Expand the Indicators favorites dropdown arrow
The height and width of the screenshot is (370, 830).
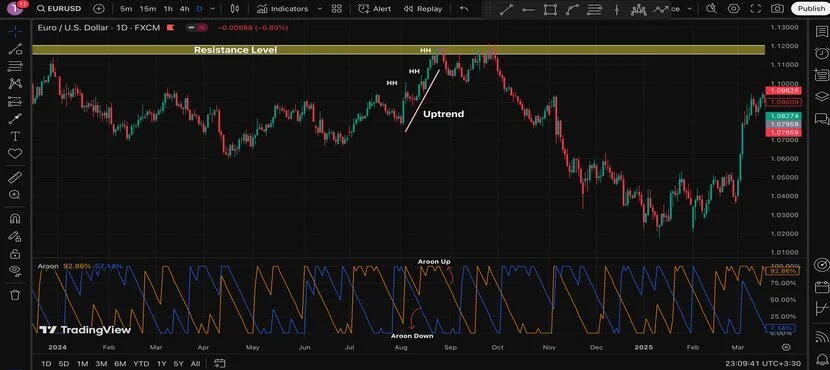[319, 8]
